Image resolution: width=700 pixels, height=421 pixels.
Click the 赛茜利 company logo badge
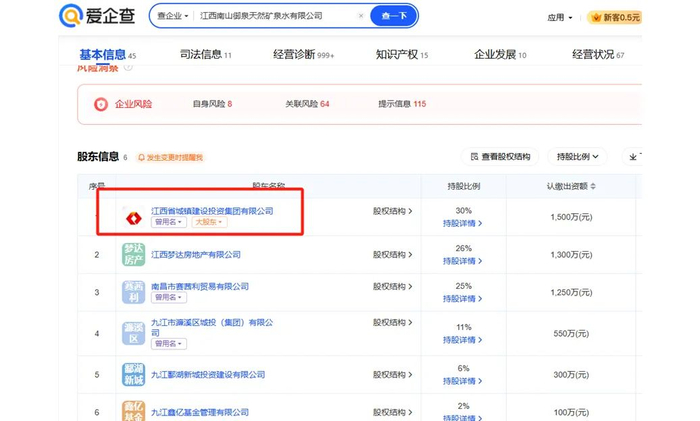pos(132,292)
